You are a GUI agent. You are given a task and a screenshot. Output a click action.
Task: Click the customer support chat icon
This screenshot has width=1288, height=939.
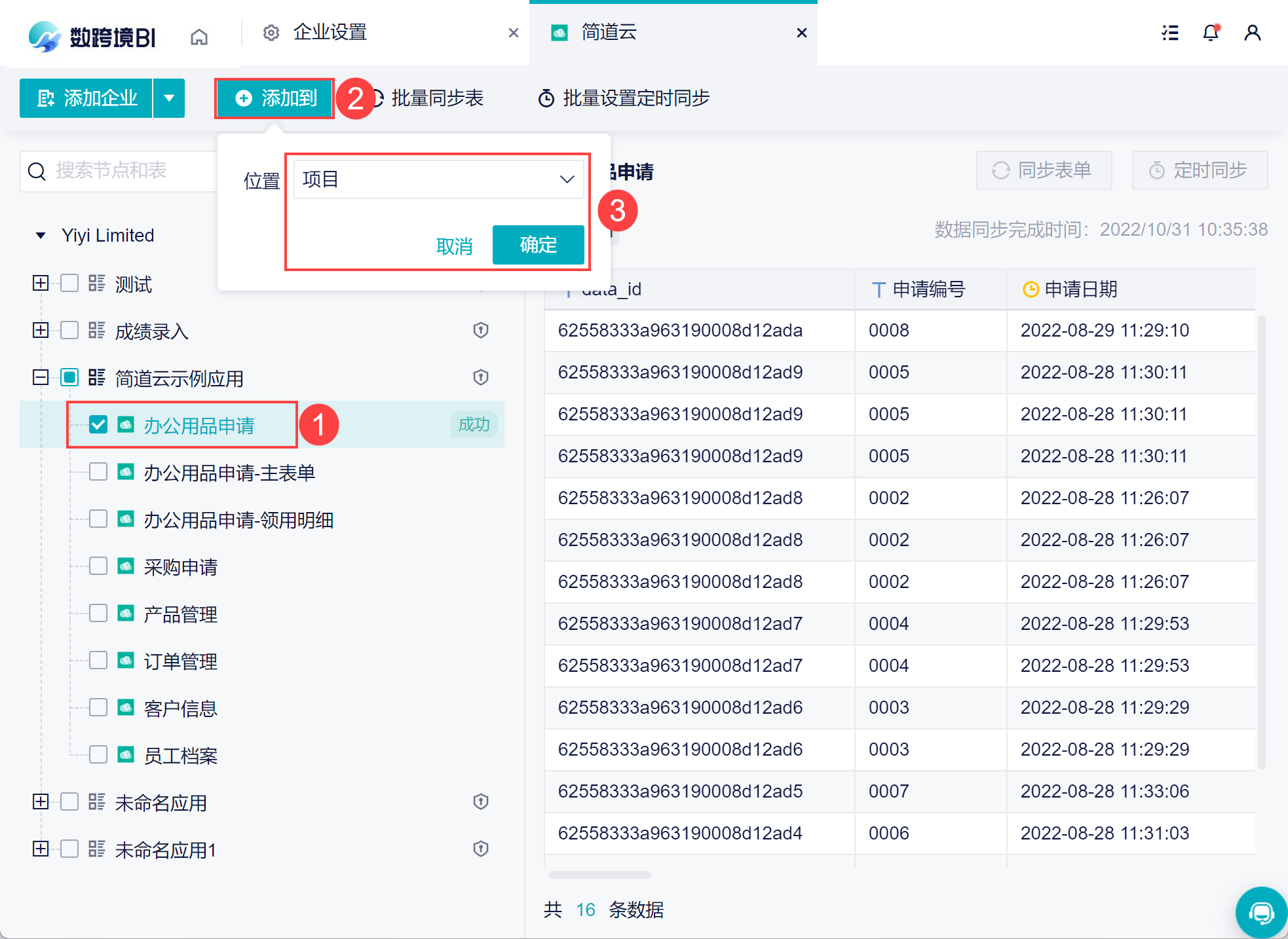(x=1260, y=911)
